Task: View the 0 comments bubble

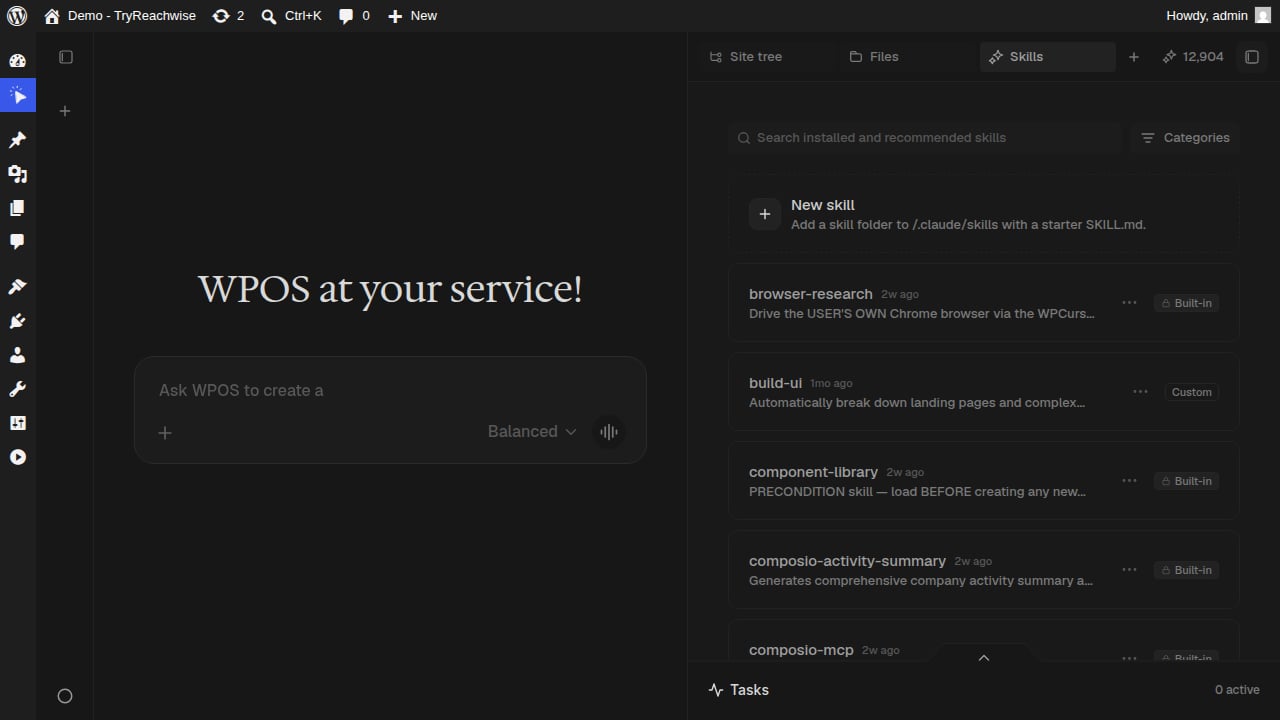Action: pyautogui.click(x=354, y=16)
